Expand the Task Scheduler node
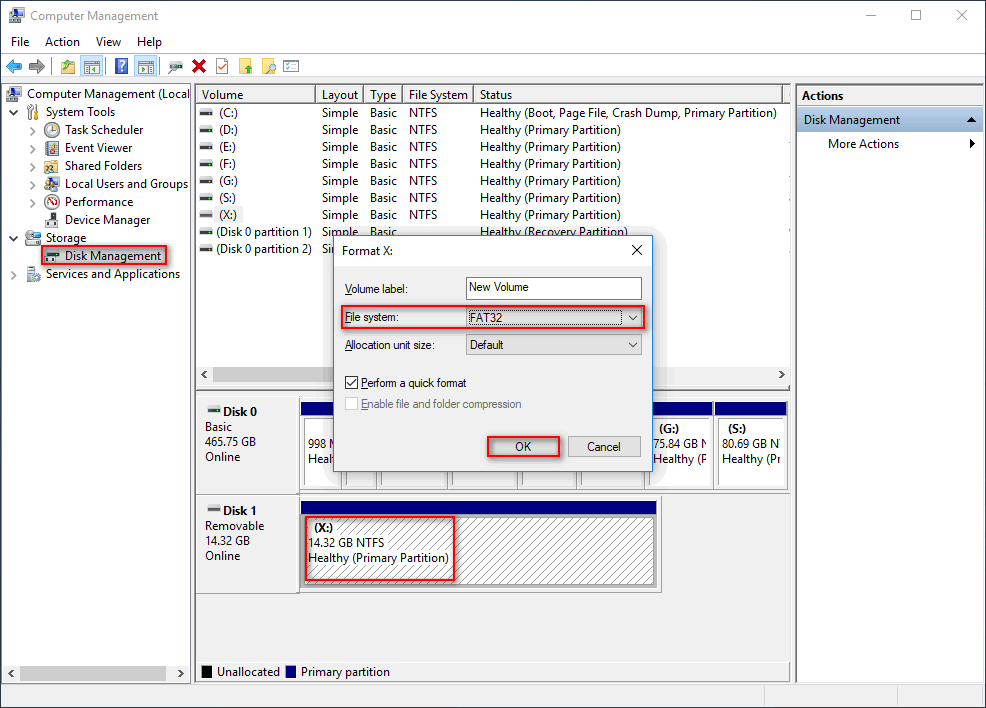Screen dimensions: 986x708 tap(33, 131)
